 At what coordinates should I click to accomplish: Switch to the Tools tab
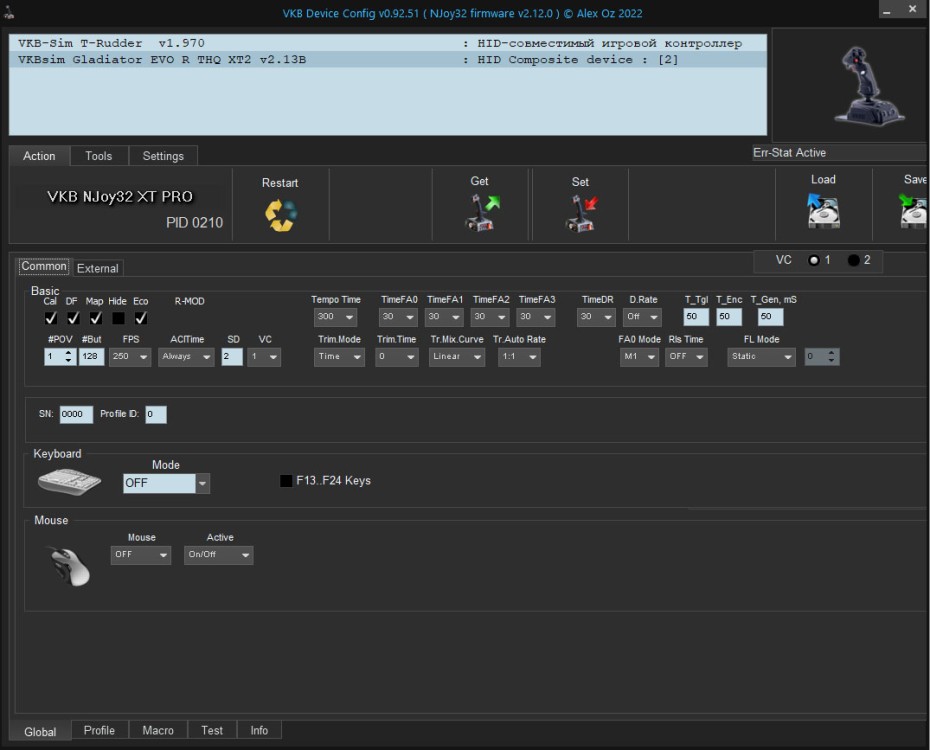pyautogui.click(x=98, y=156)
